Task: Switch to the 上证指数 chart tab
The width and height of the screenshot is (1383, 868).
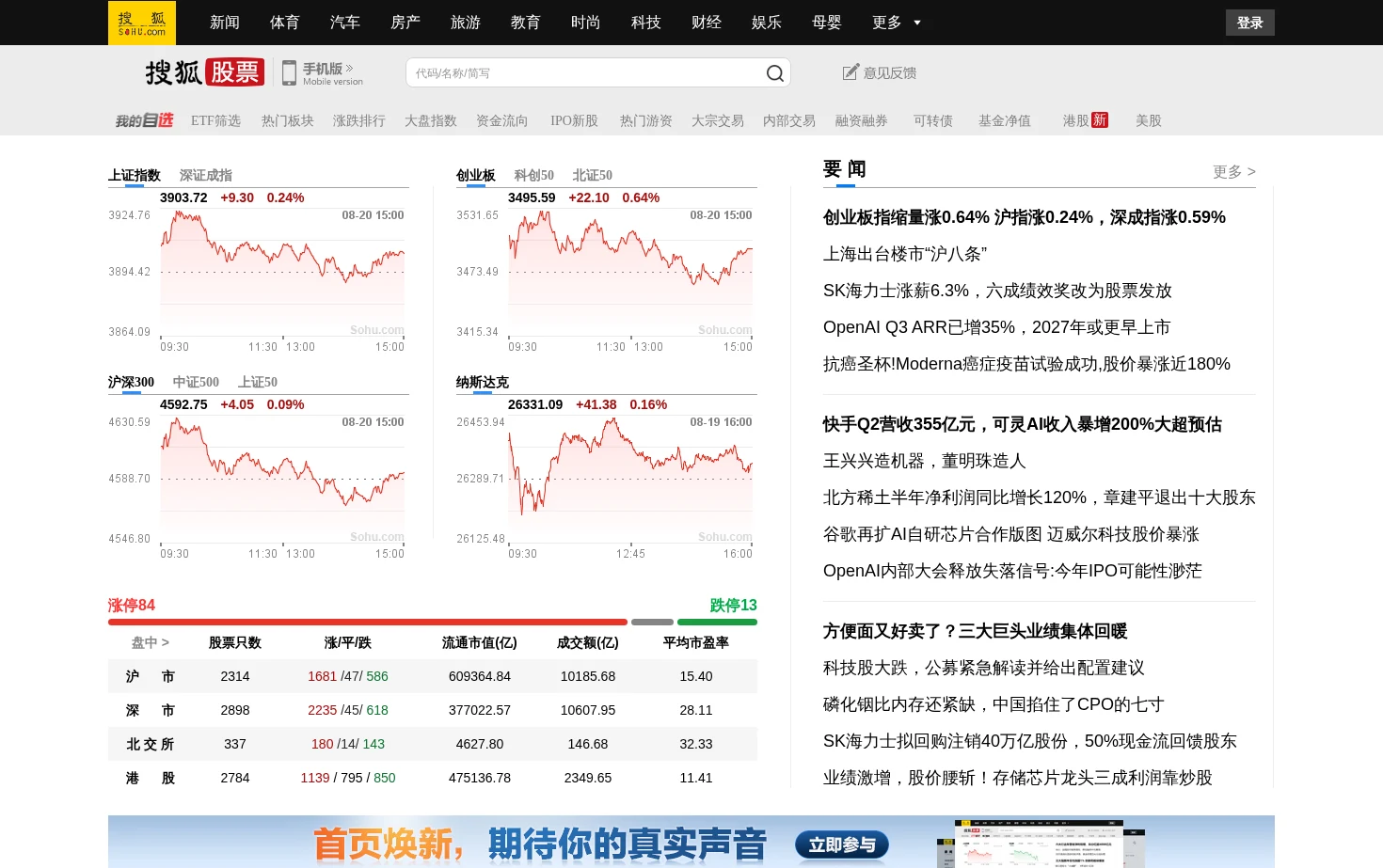Action: click(x=135, y=176)
